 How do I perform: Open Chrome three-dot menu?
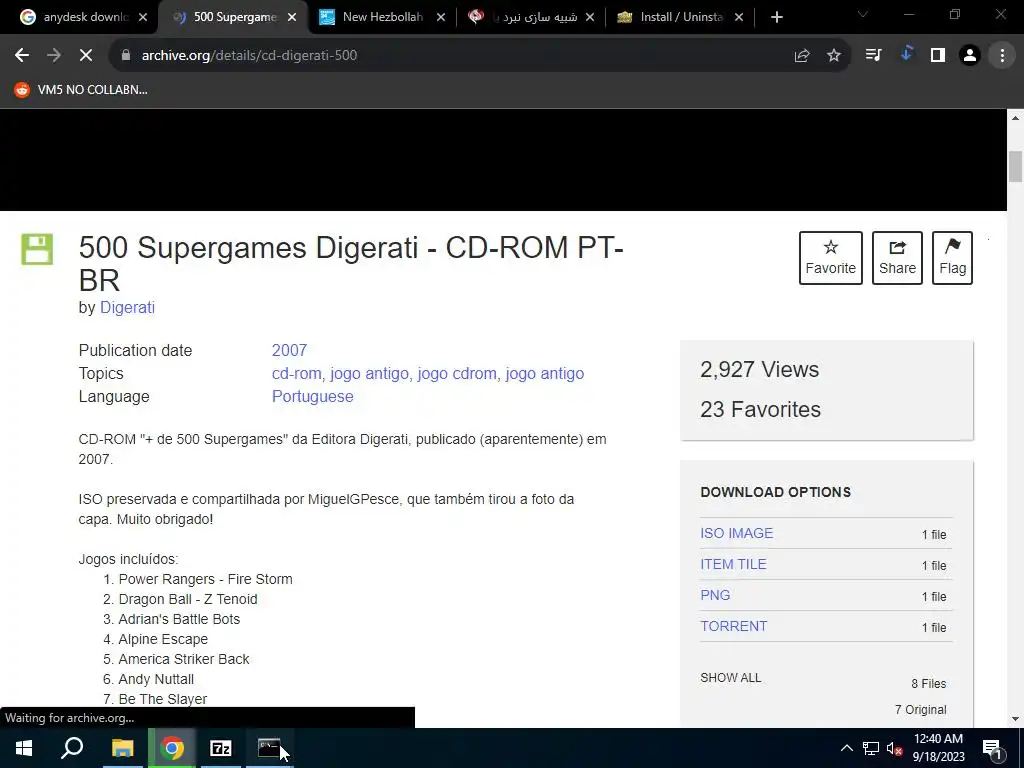click(1002, 56)
